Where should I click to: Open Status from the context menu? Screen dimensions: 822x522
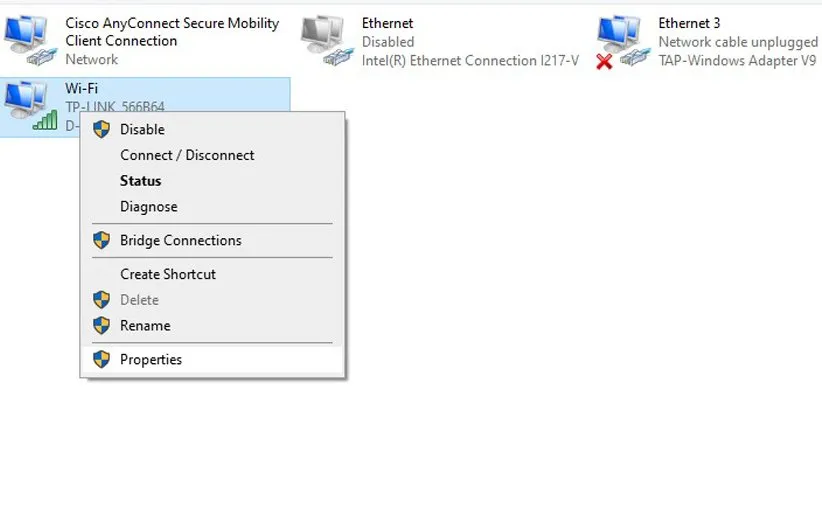point(140,181)
